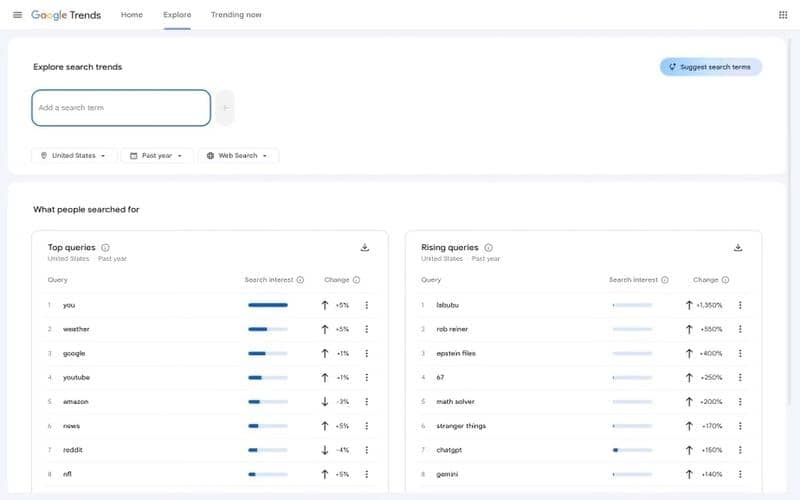
Task: Open more options for 'amazon' query
Action: tap(366, 402)
